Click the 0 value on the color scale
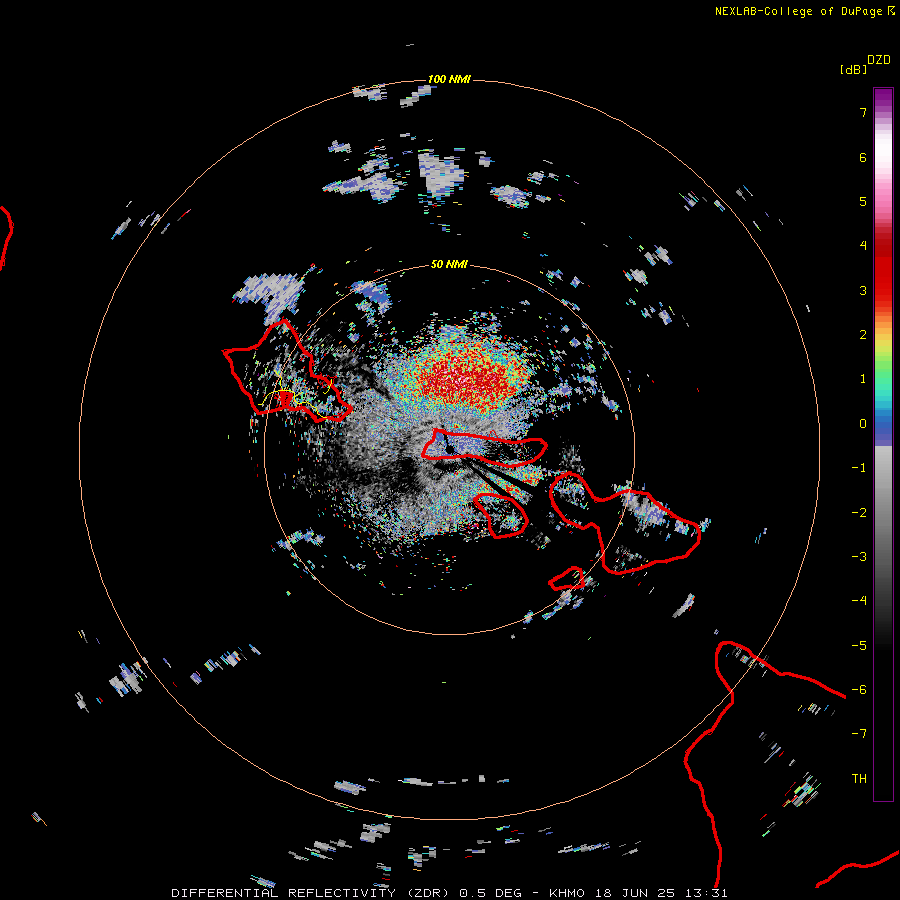The image size is (900, 900). coord(863,424)
